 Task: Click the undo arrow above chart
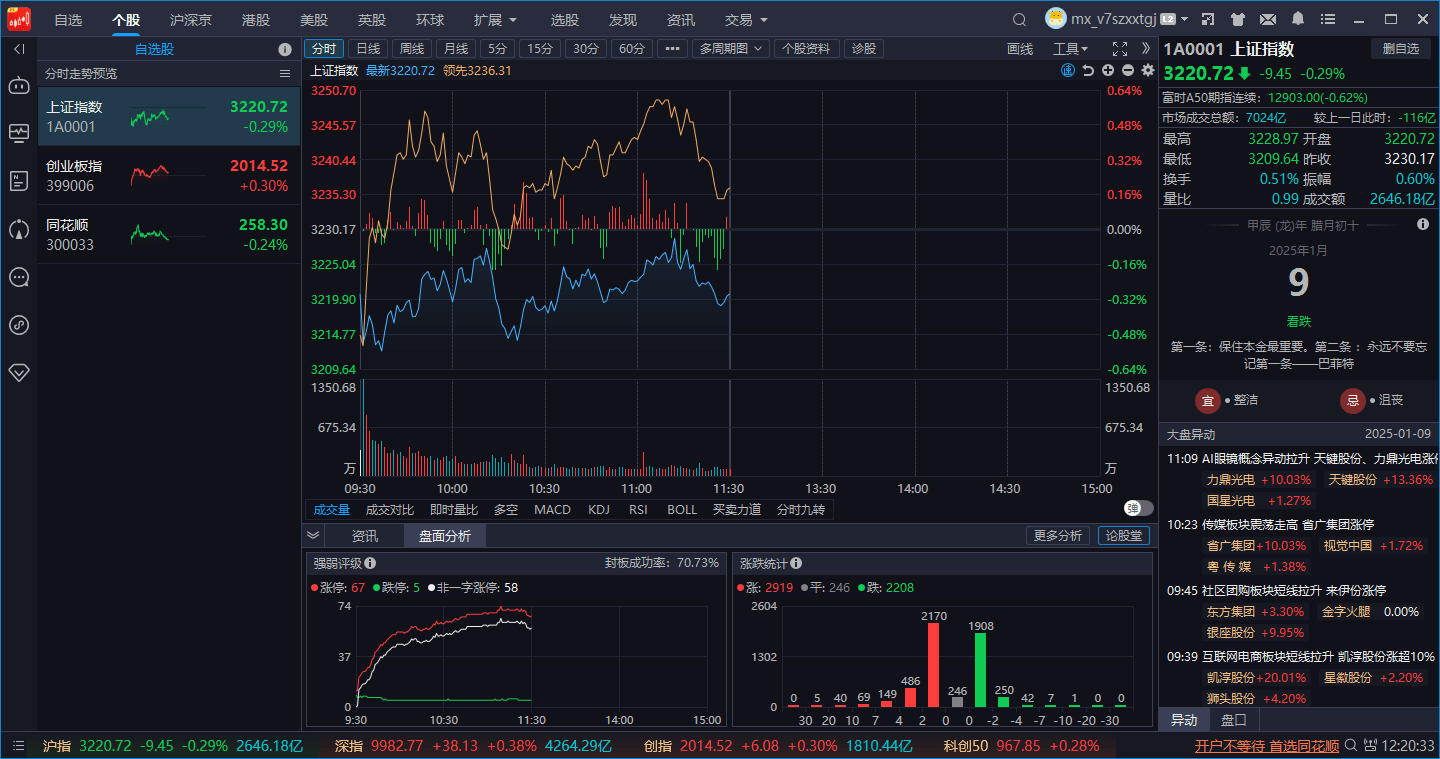(1088, 70)
